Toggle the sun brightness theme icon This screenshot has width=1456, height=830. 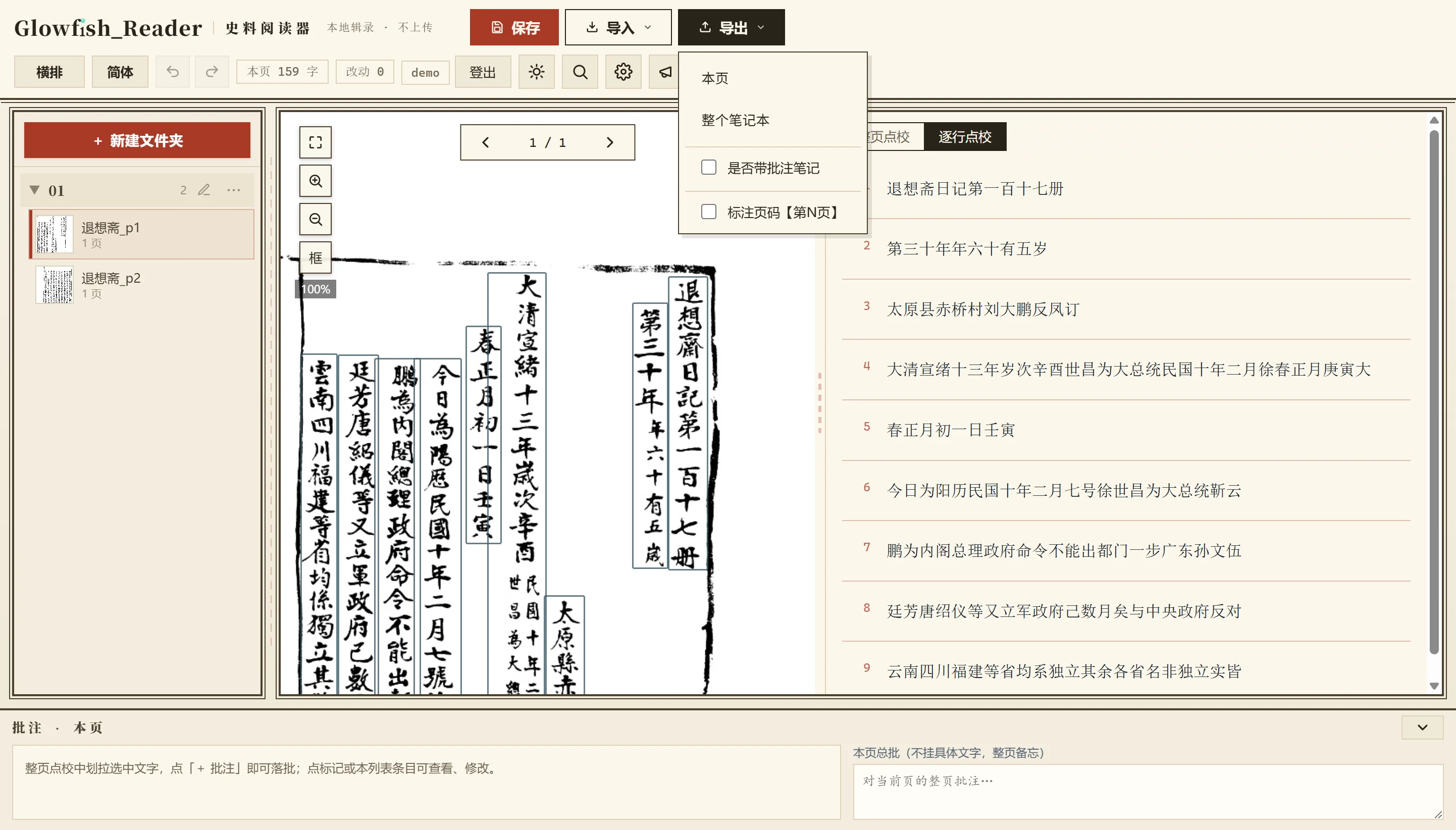click(x=536, y=72)
